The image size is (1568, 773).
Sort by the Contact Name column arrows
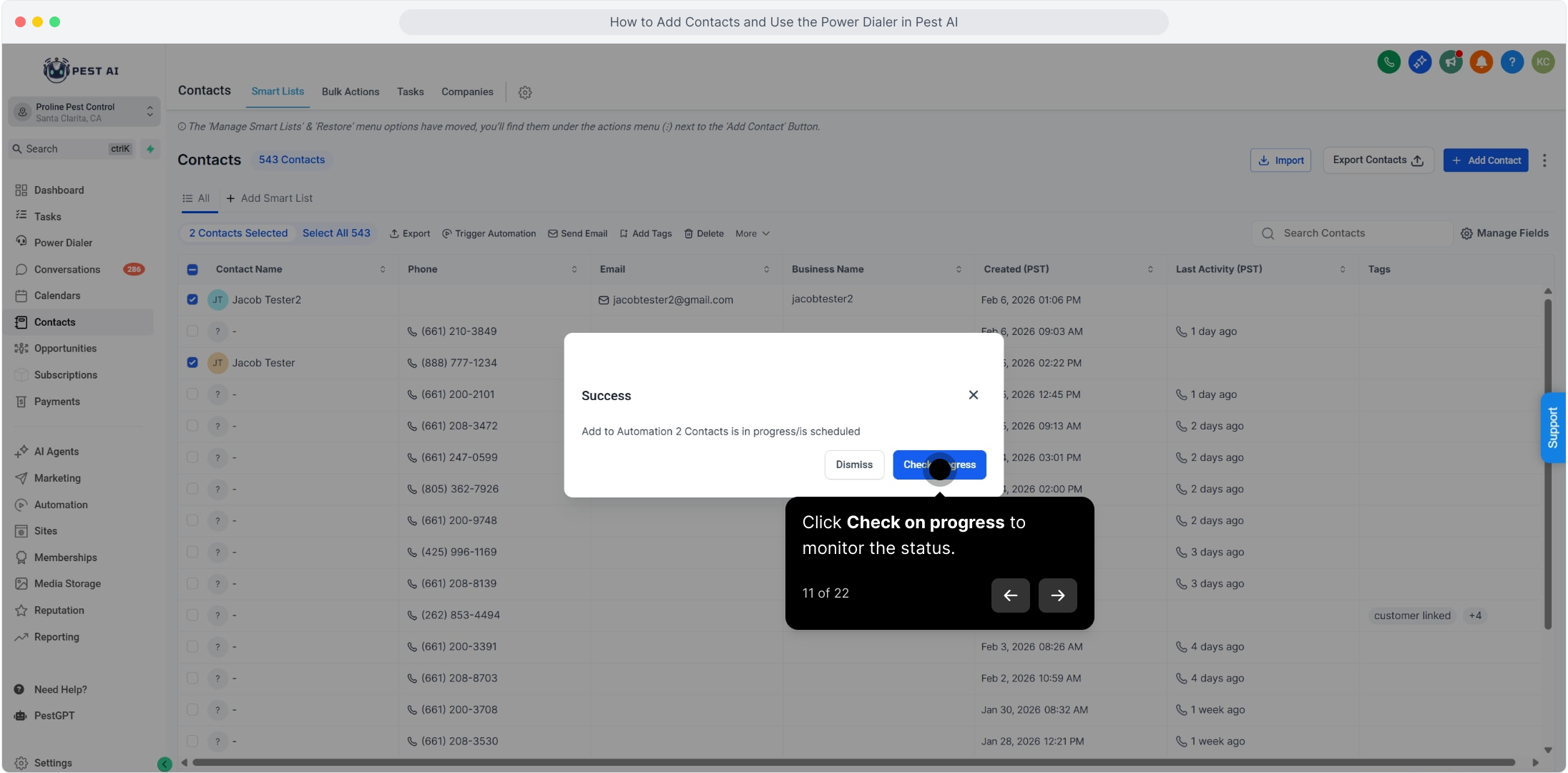tap(383, 270)
